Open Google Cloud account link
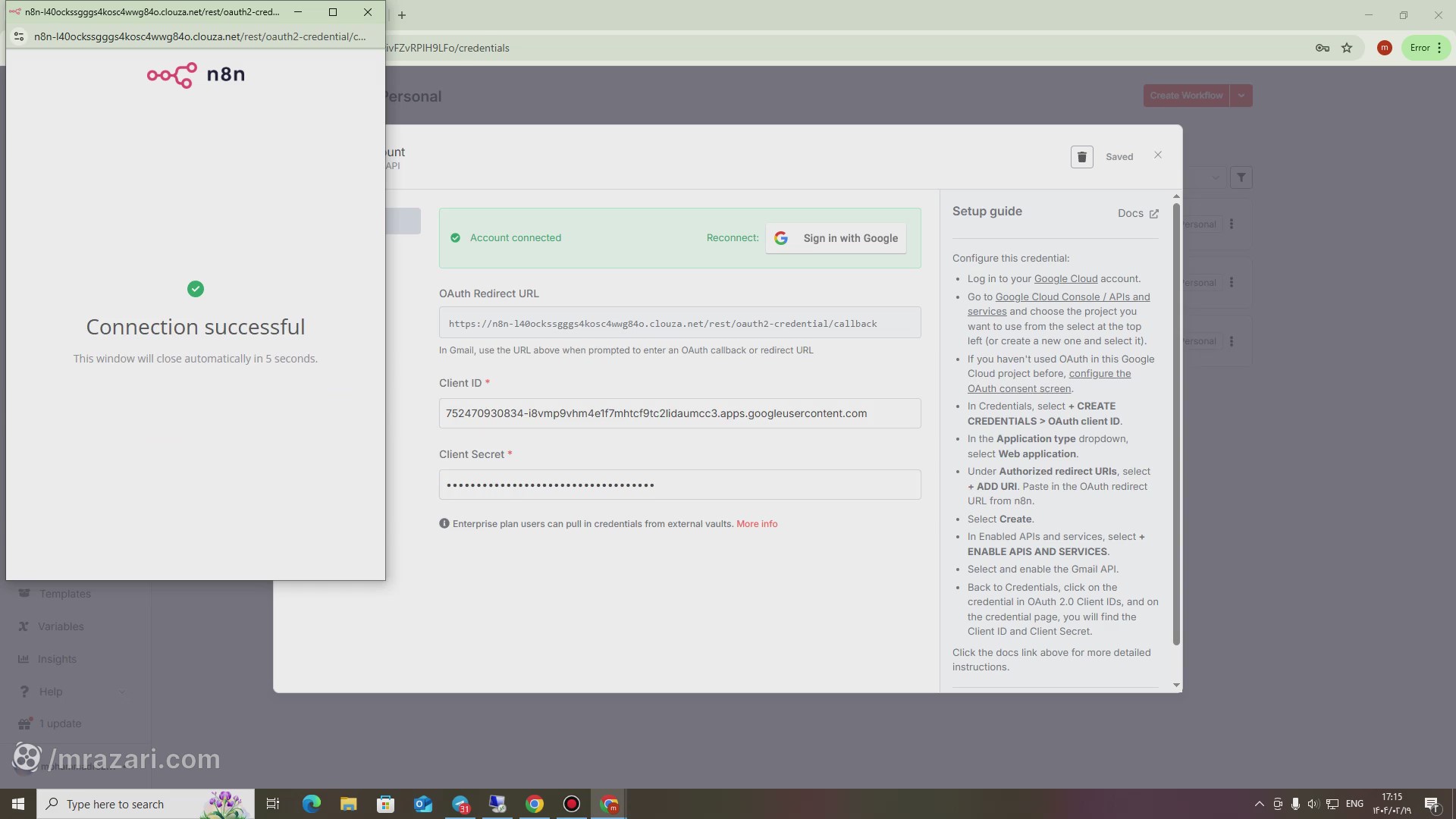1456x819 pixels. pyautogui.click(x=1065, y=279)
